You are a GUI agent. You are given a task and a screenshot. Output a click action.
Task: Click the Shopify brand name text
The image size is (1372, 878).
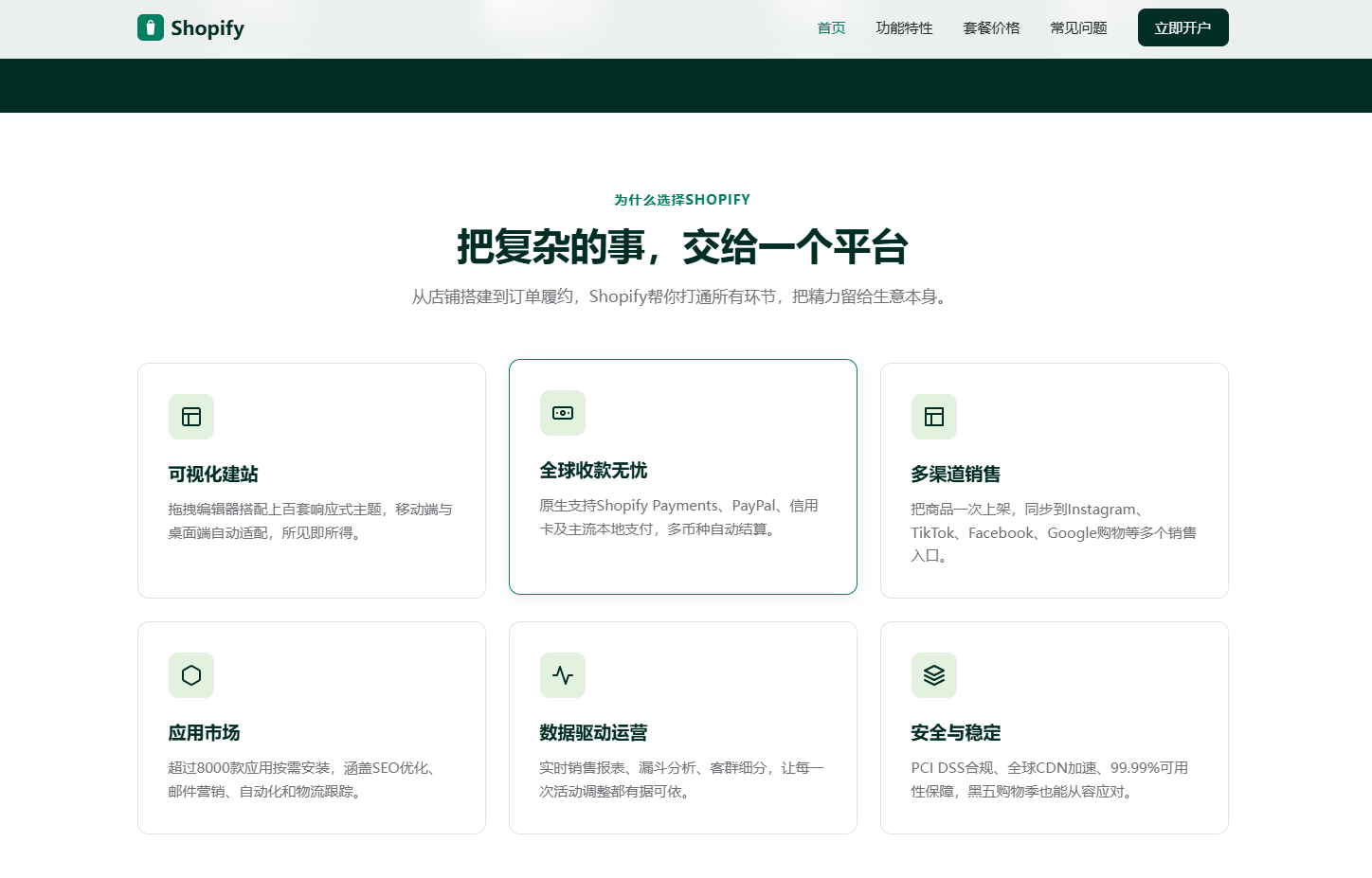208,28
